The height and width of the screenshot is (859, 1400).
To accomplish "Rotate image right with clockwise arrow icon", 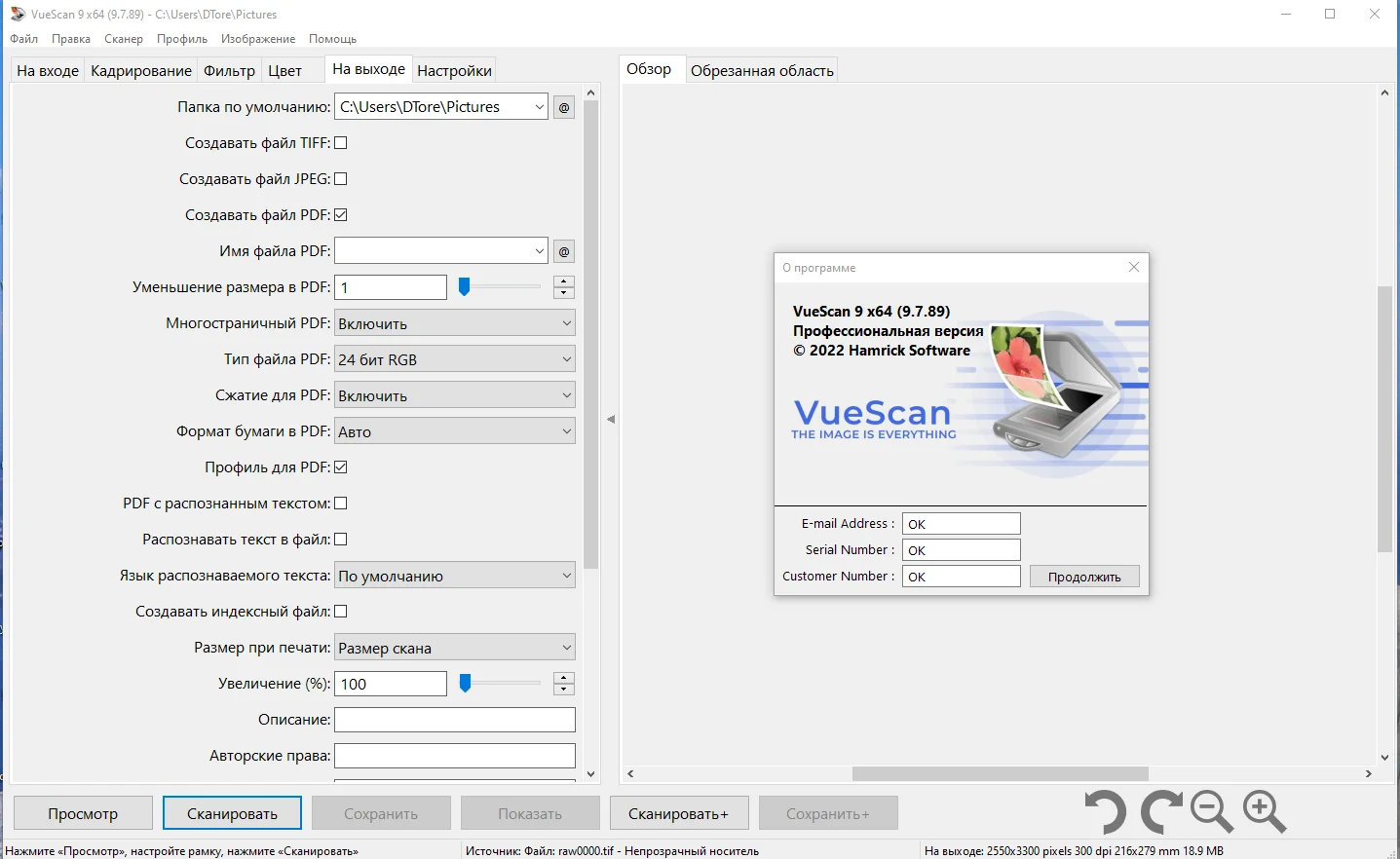I will tap(1161, 812).
